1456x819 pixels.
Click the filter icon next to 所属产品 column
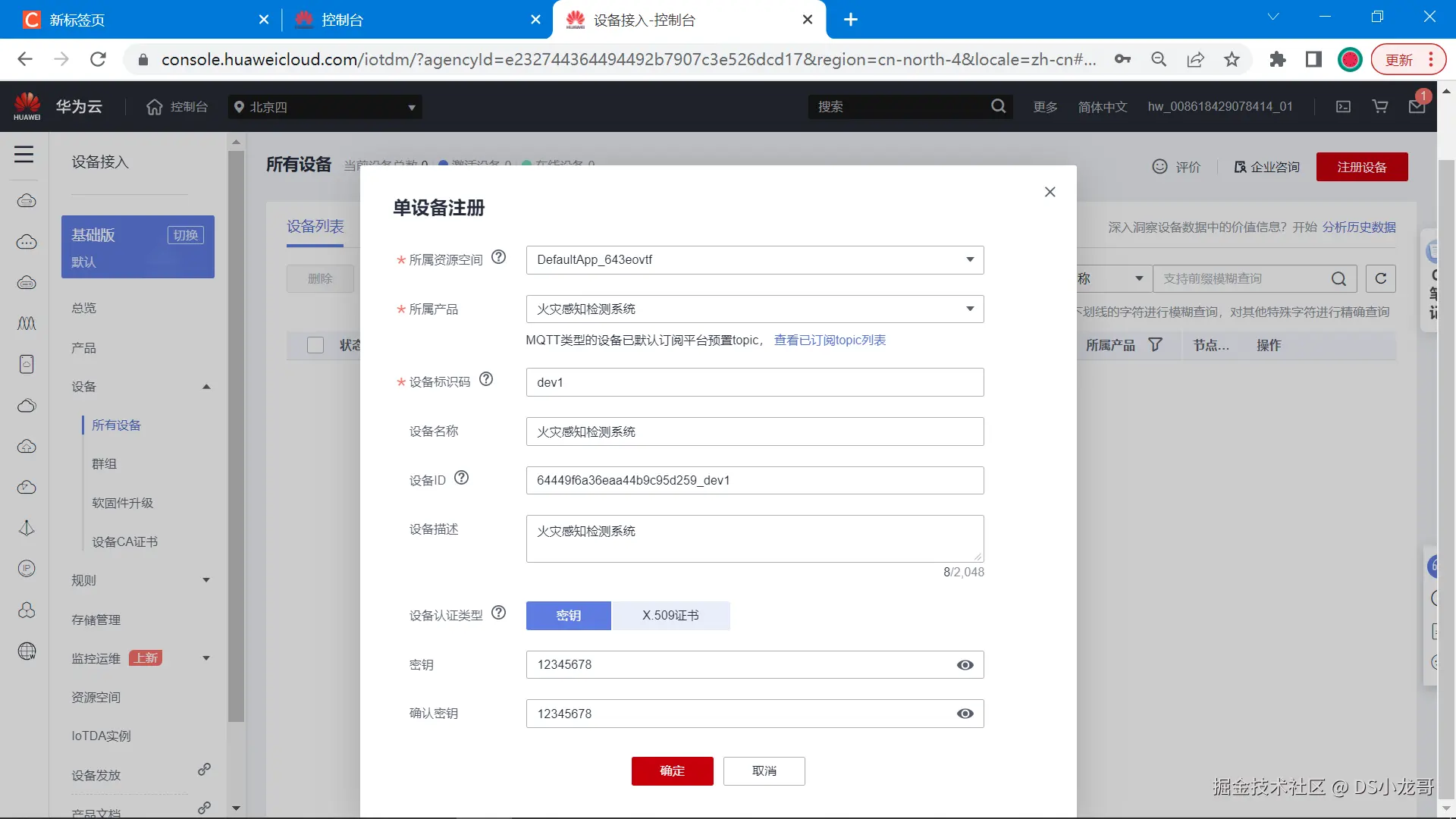(1155, 345)
